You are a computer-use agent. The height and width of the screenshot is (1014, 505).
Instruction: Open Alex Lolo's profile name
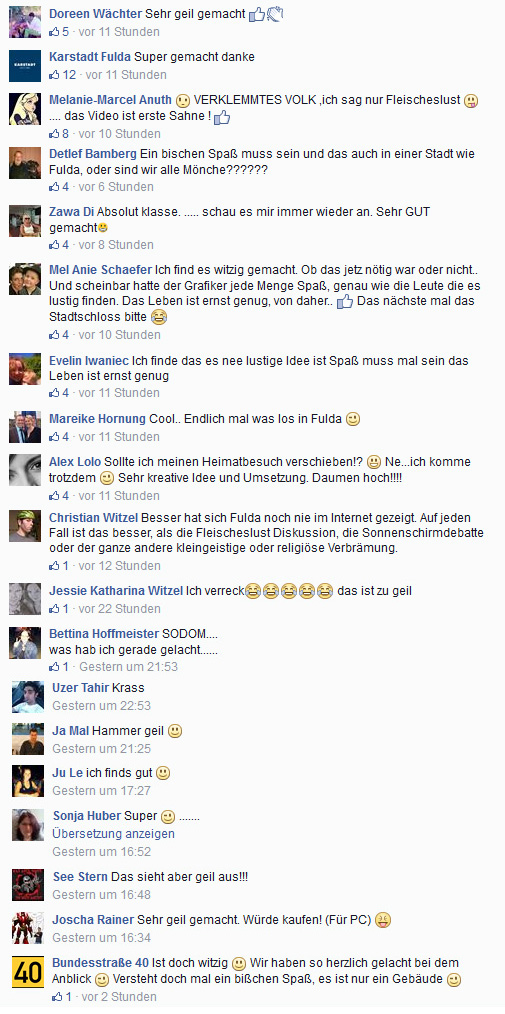click(x=75, y=462)
